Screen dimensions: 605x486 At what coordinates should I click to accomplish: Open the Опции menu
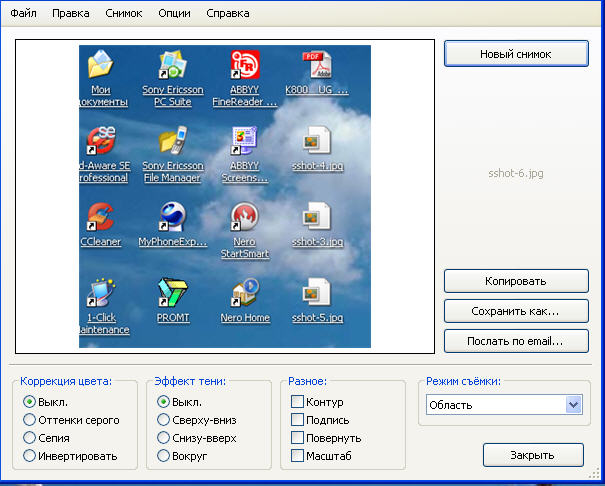click(174, 14)
